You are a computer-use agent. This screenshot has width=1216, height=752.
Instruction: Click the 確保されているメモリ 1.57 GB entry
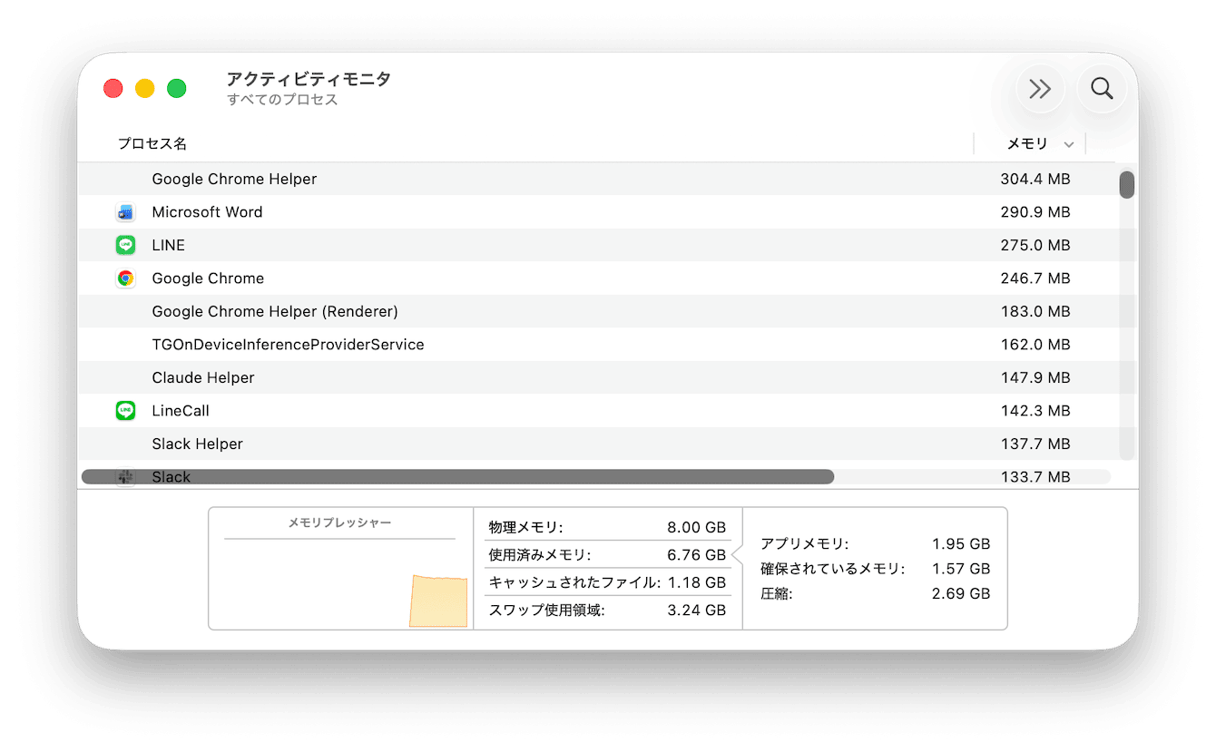pos(875,569)
